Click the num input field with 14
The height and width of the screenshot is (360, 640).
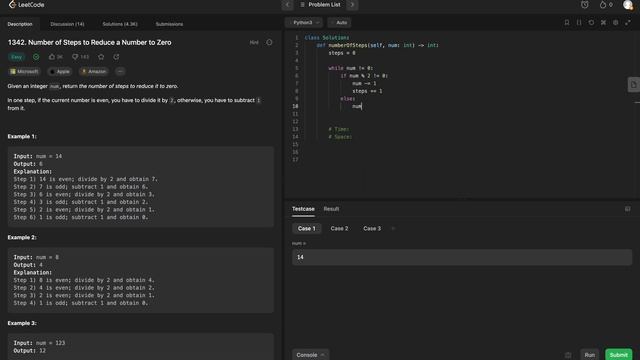[x=462, y=257]
